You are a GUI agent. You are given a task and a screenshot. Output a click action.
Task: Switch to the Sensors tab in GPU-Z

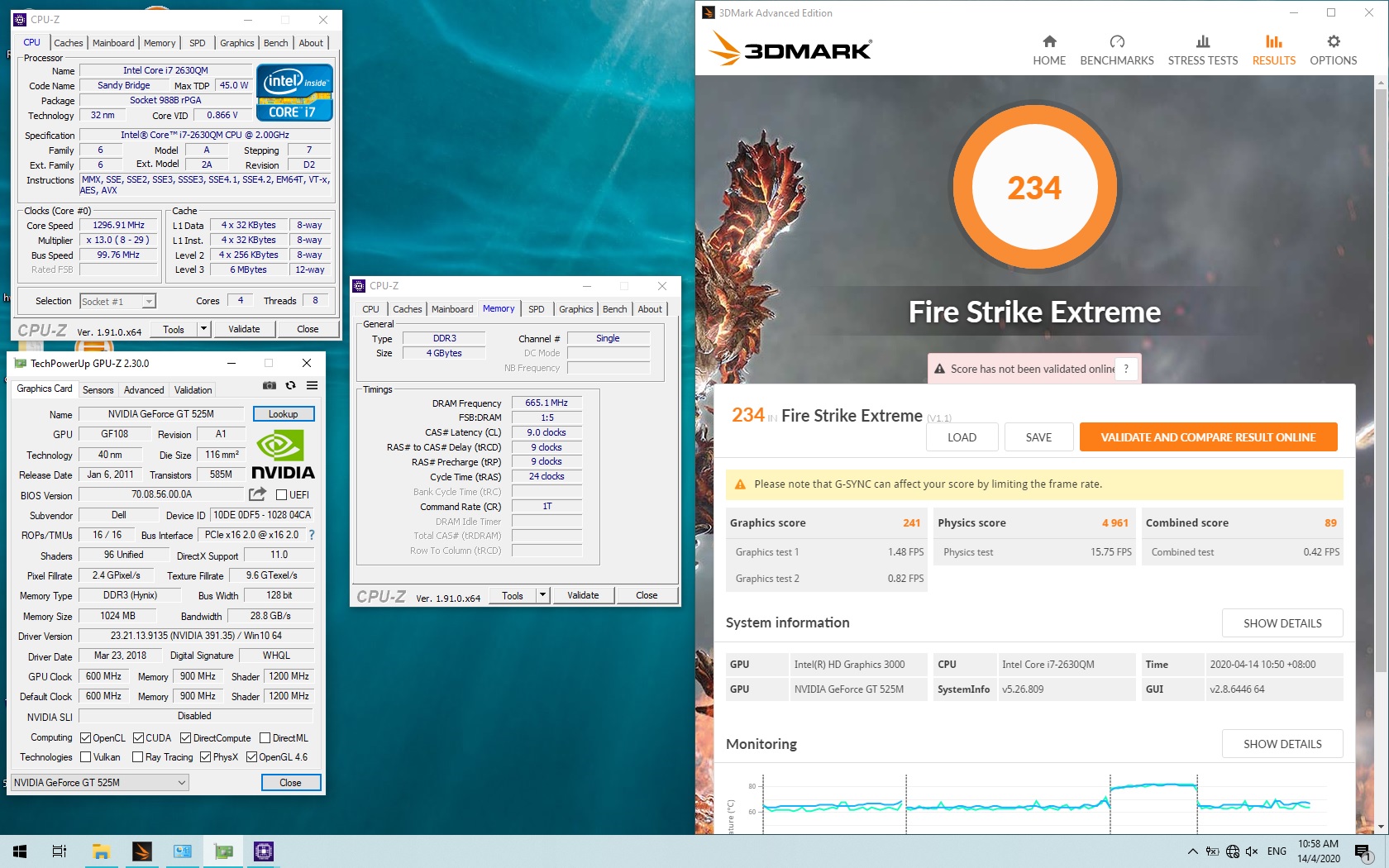[98, 390]
